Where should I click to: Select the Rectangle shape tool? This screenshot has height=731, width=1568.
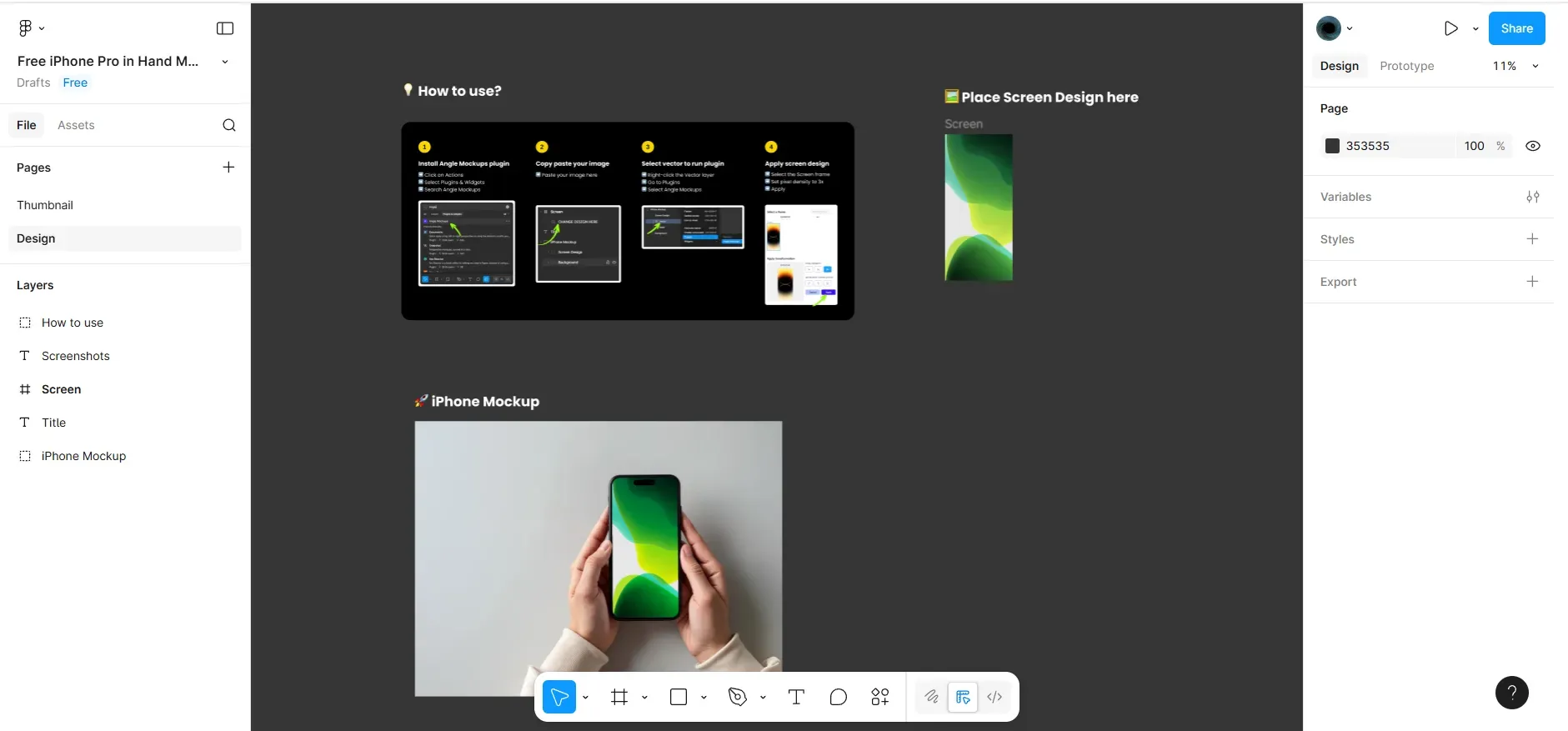pos(679,697)
